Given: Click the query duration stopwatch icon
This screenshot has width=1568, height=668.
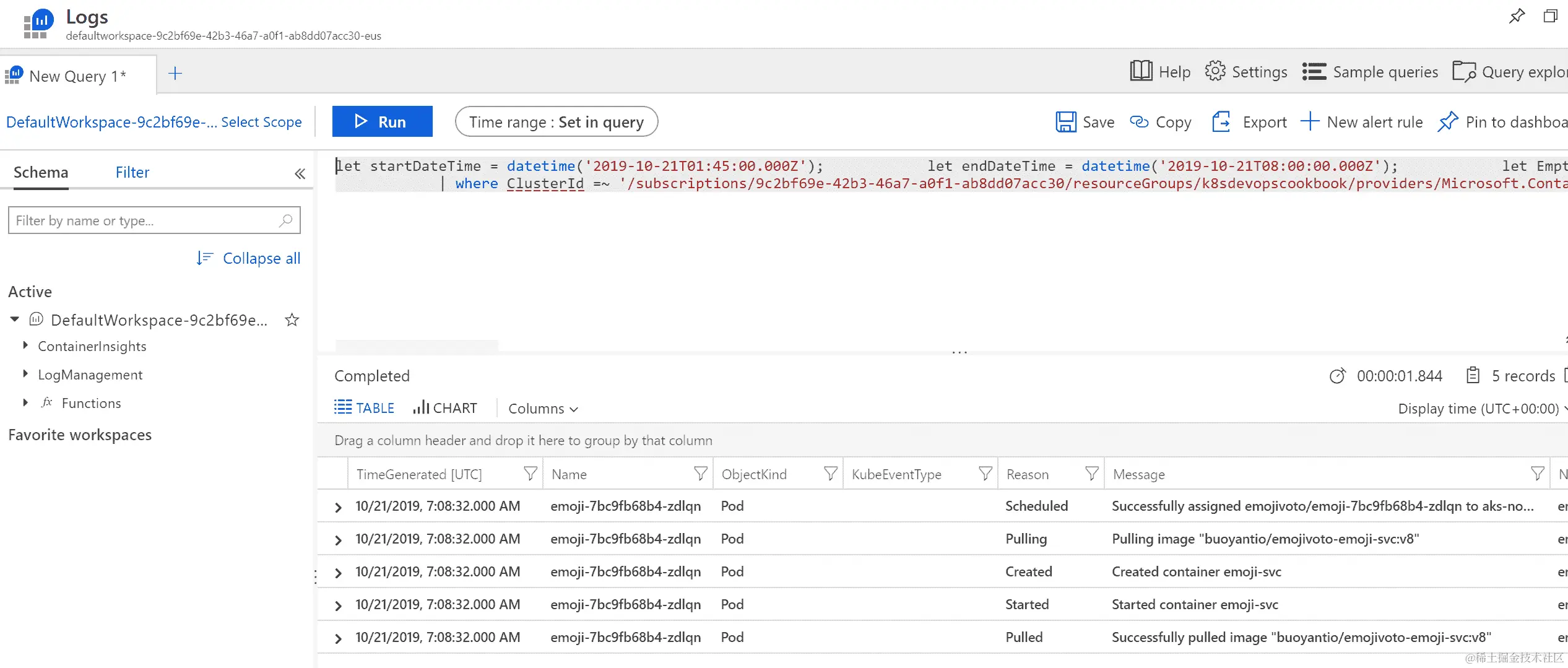Looking at the screenshot, I should click(1338, 376).
